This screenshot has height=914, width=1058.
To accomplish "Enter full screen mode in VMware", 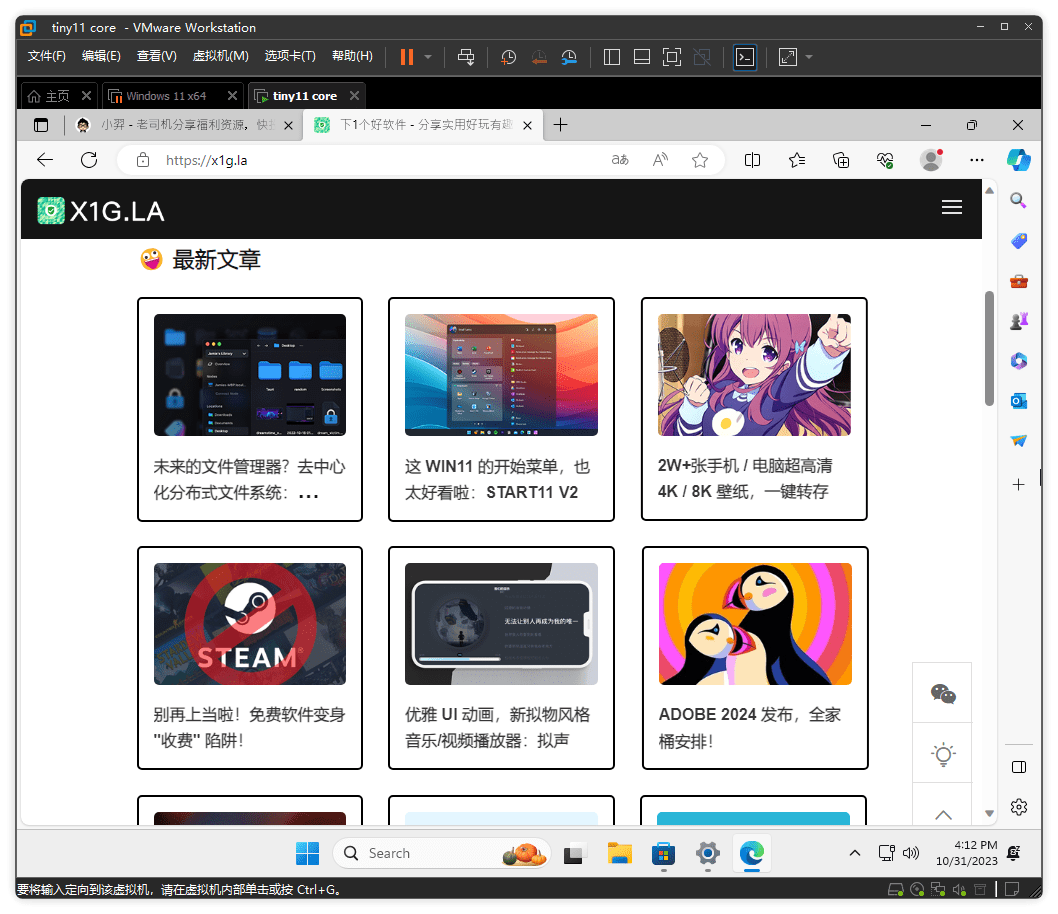I will (672, 57).
